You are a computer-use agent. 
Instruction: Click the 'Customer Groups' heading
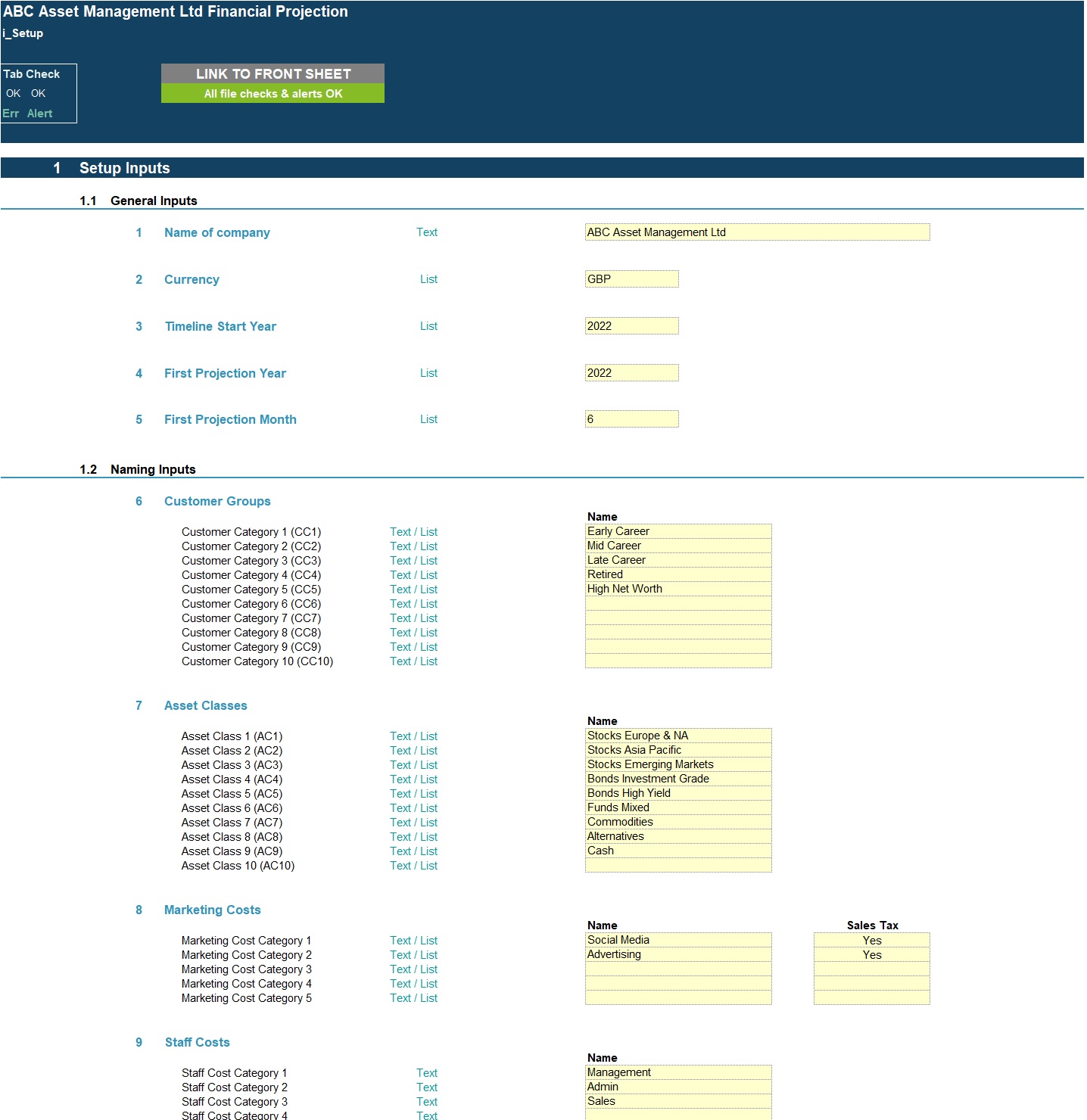tap(217, 501)
